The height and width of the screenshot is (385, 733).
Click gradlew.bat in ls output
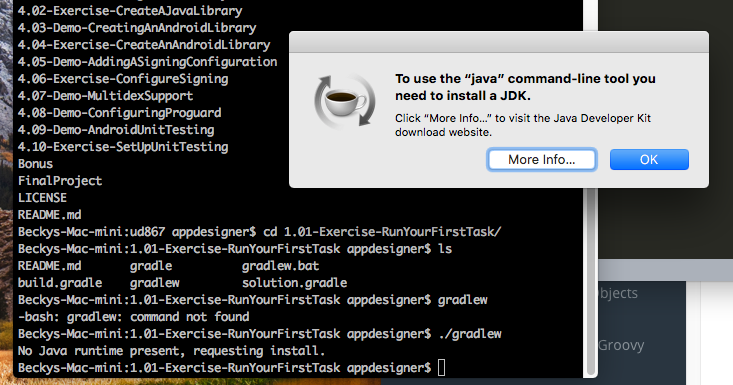coord(280,266)
